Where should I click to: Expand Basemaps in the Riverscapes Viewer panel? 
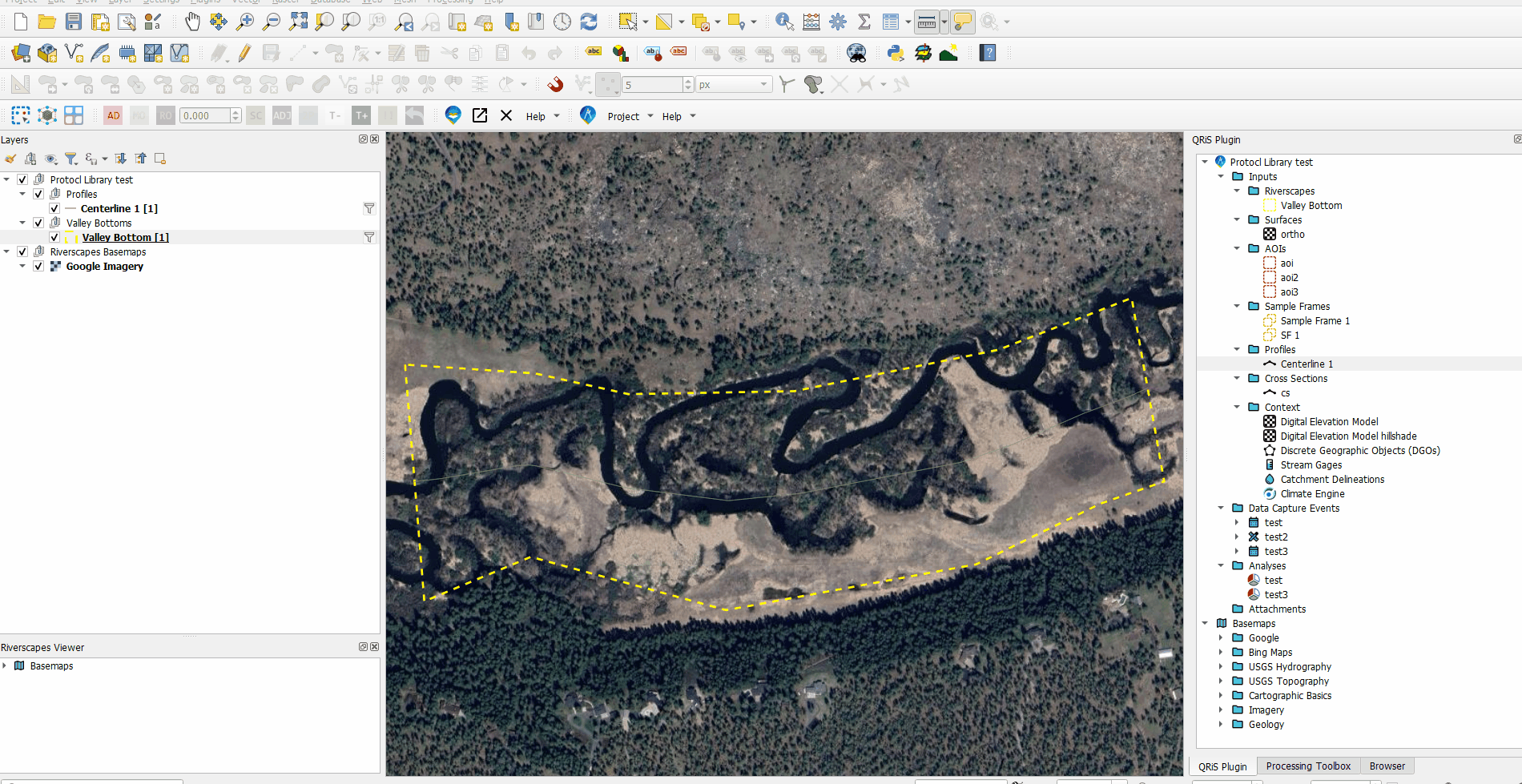pos(5,665)
